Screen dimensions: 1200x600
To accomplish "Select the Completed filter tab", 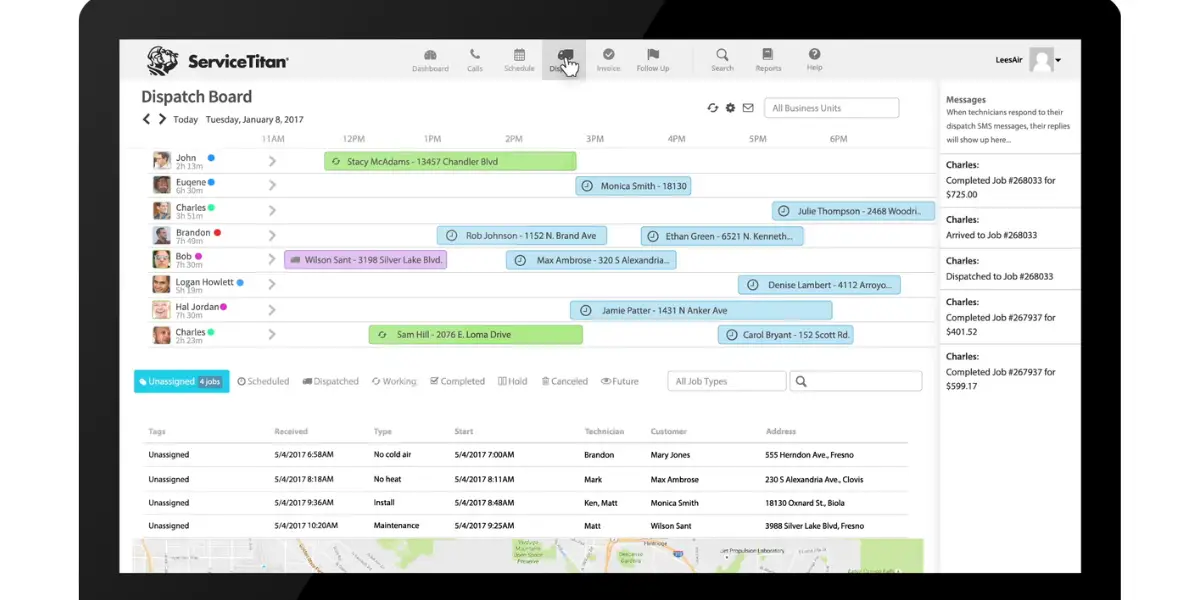I will point(457,381).
